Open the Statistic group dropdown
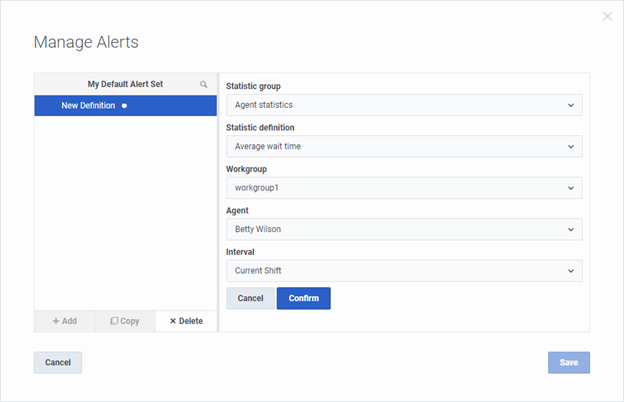Viewport: 624px width, 402px height. coord(403,105)
